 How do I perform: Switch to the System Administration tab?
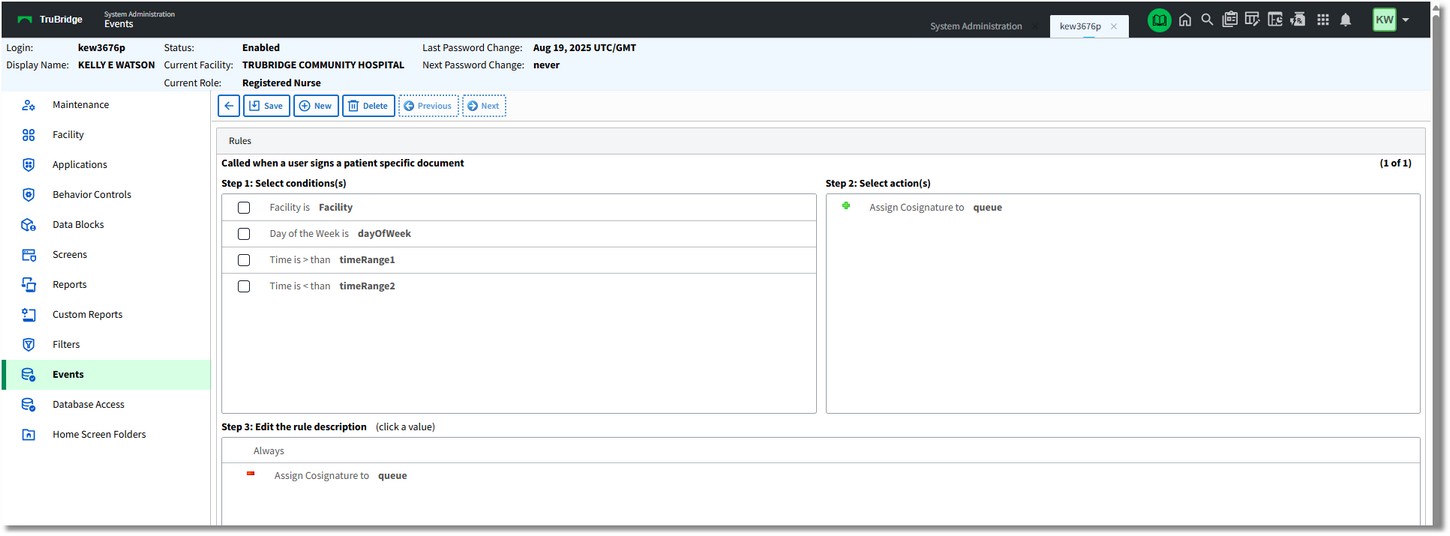point(975,27)
